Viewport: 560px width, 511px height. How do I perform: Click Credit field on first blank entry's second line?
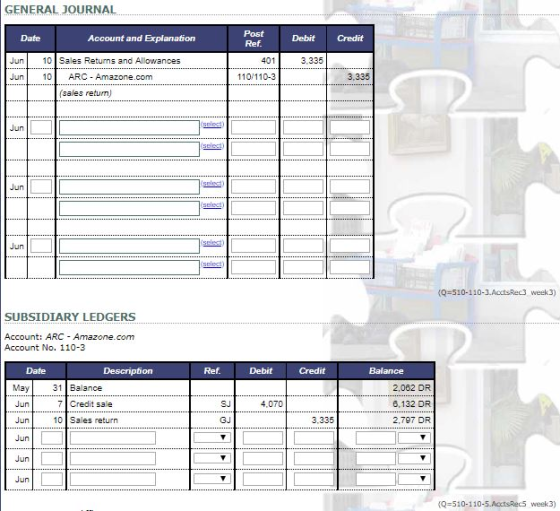pos(350,149)
